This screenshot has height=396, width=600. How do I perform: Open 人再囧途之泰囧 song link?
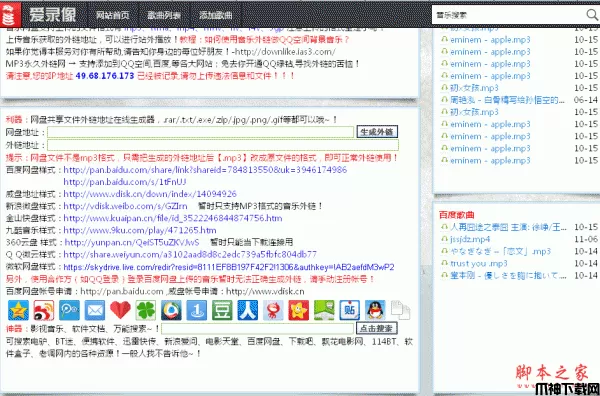pos(509,227)
